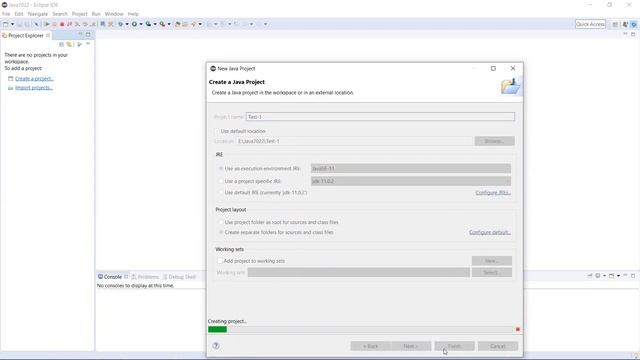Viewport: 640px width, 360px height.
Task: Open the Navigate menu
Action: [38, 14]
